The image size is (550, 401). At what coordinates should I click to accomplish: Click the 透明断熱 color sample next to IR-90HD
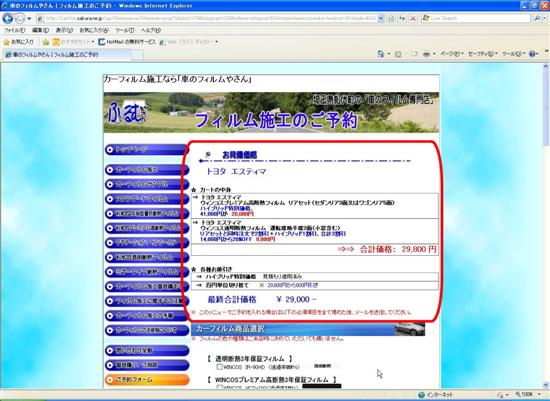click(x=323, y=366)
